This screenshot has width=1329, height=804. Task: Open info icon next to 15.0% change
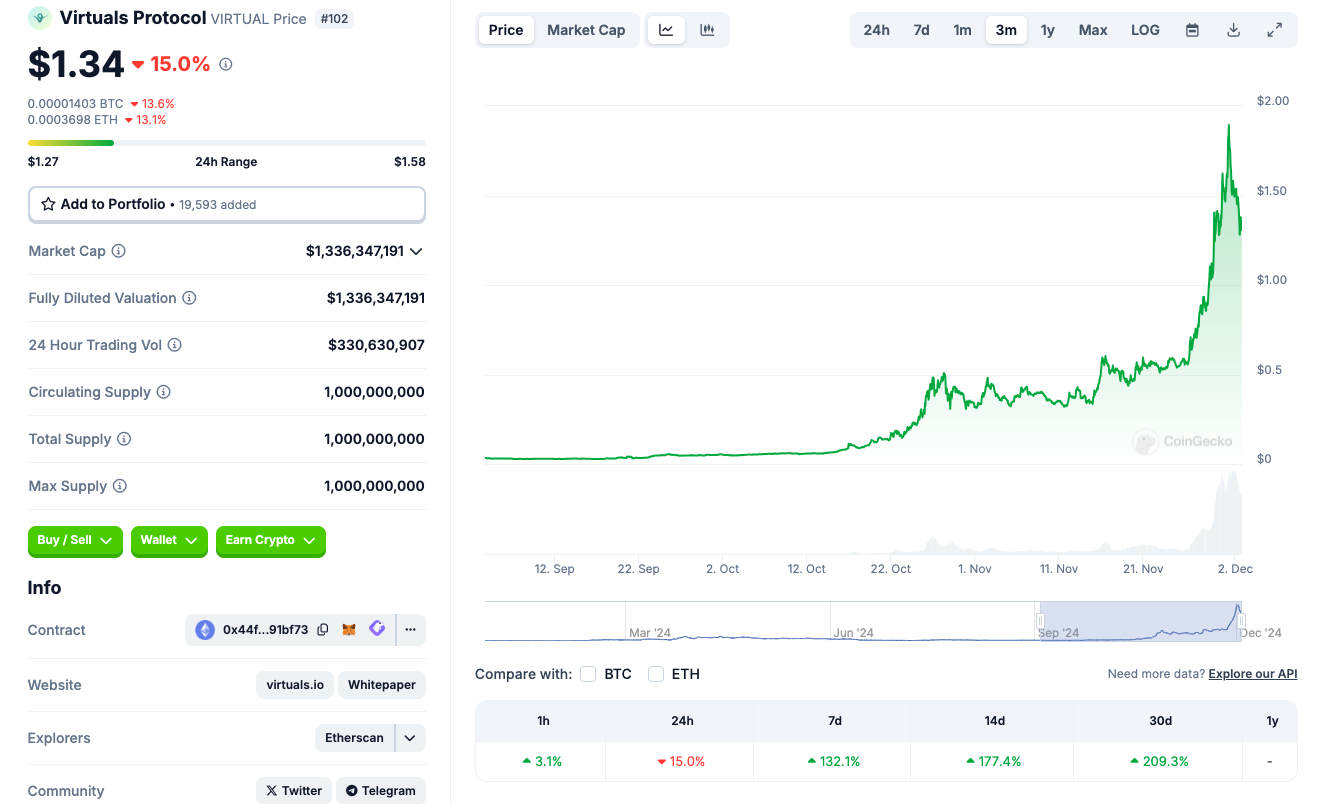(226, 64)
